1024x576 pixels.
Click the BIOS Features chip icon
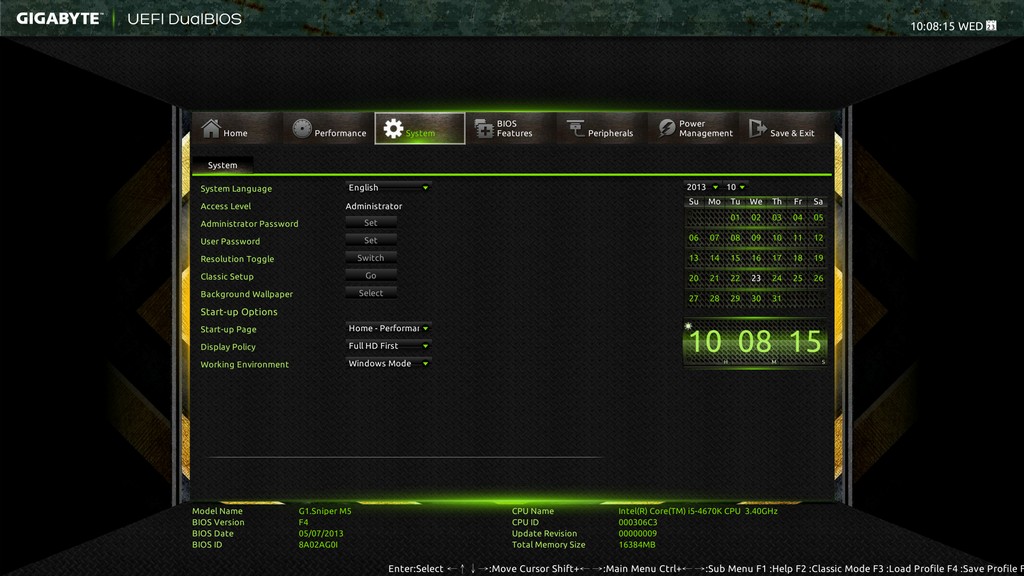(484, 129)
